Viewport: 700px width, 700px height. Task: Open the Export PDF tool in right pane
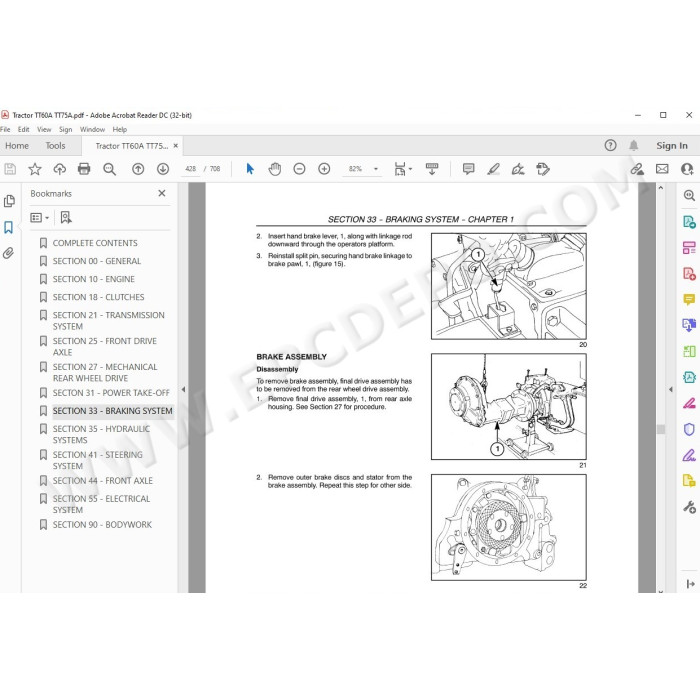click(689, 221)
